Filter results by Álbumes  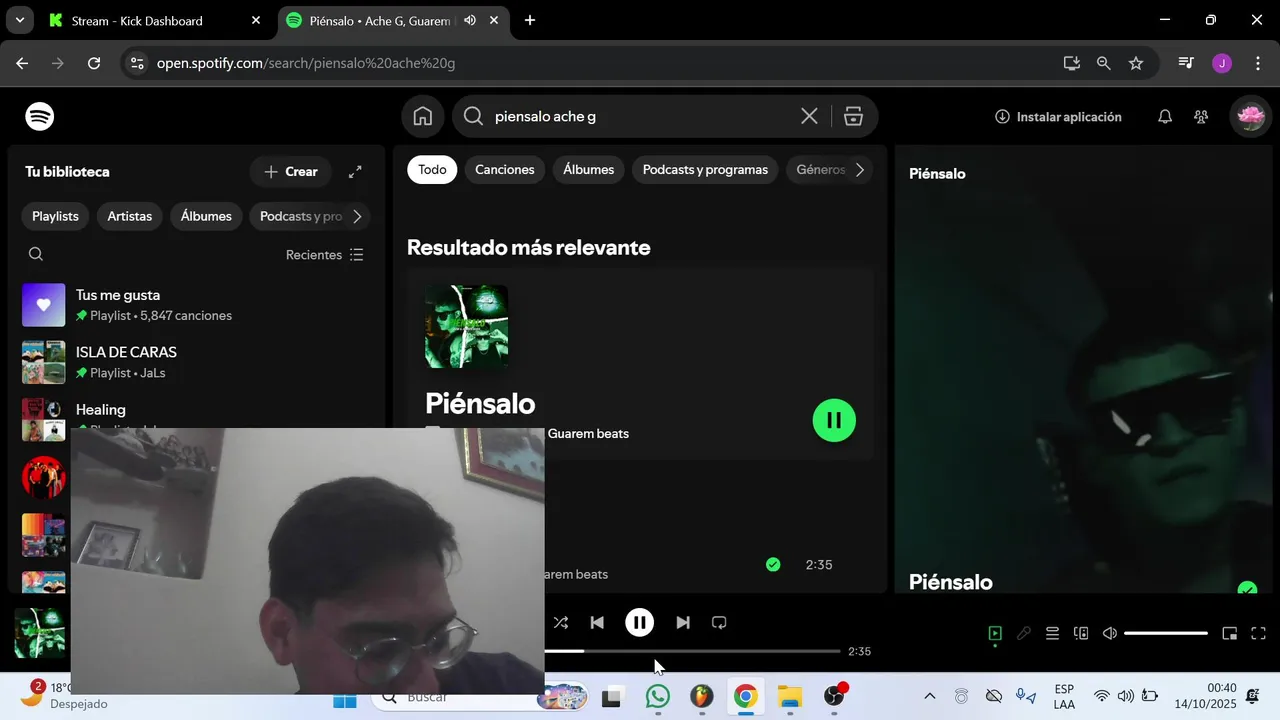(x=588, y=170)
